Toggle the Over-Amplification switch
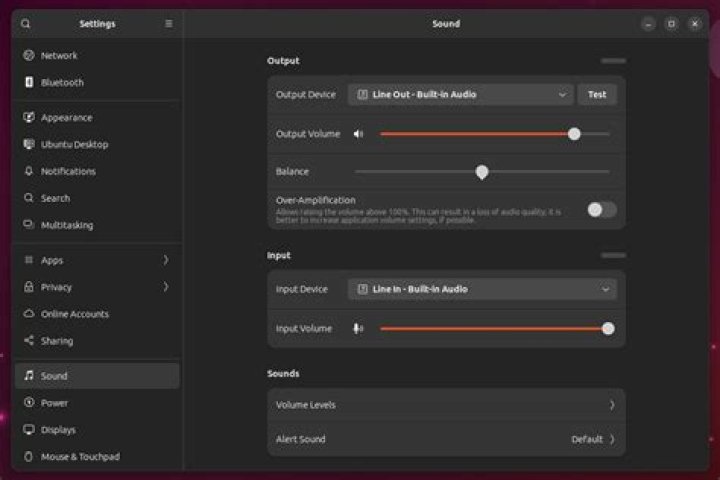 602,210
